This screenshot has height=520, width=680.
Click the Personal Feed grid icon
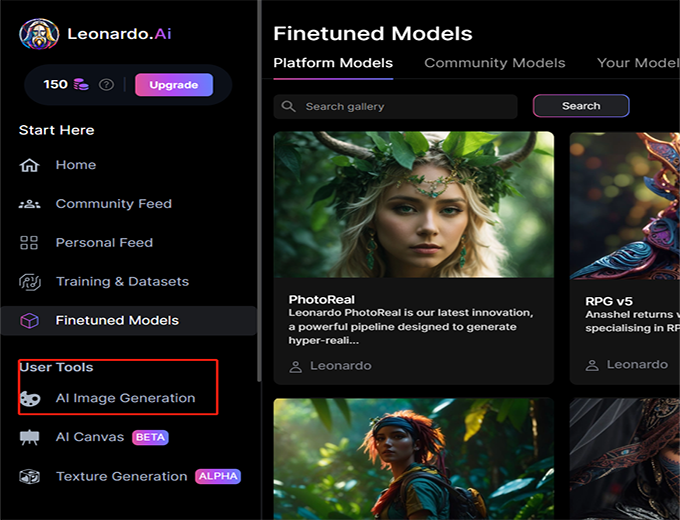[x=29, y=243]
